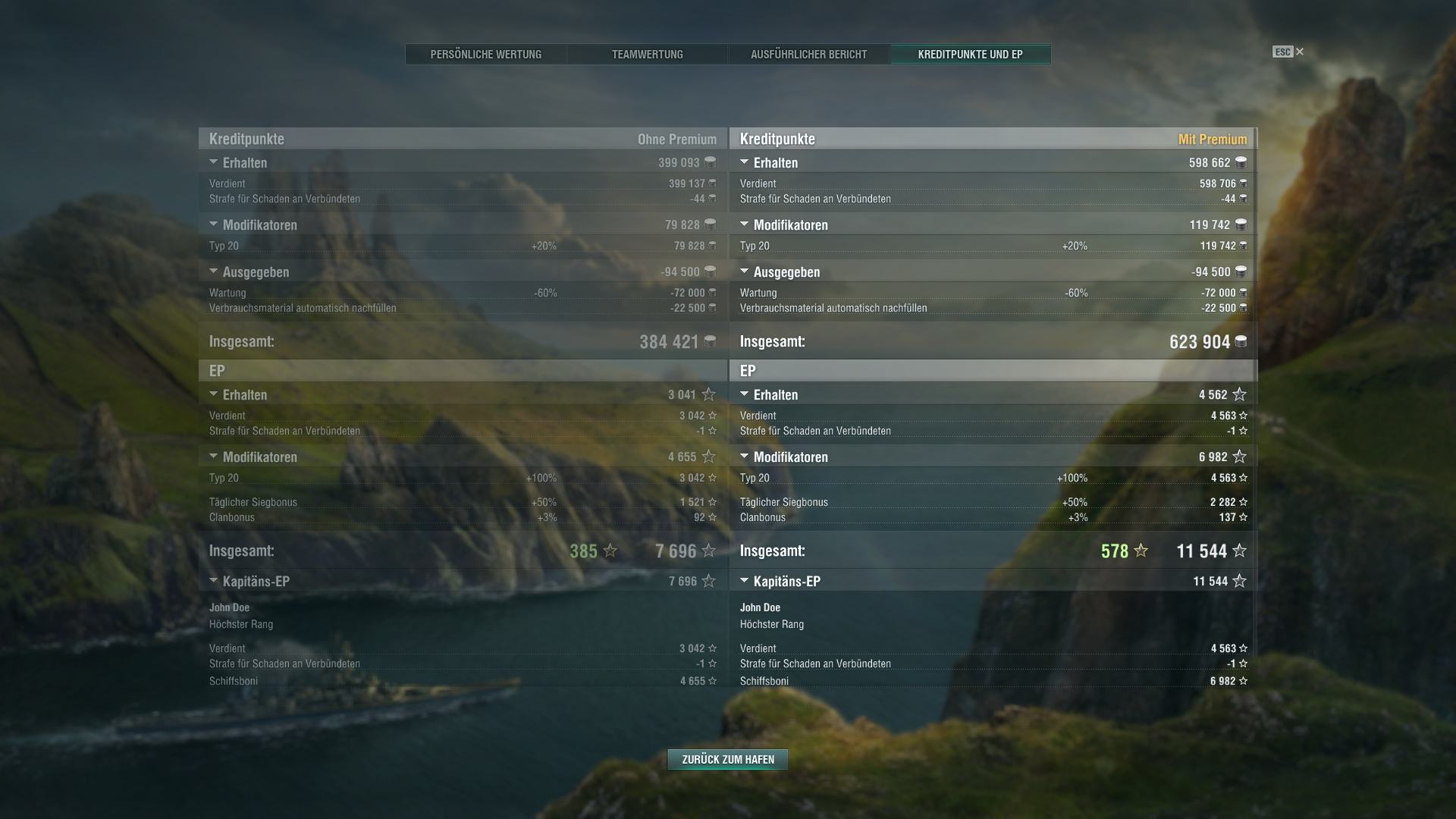Click 'Clanbonus' row label on right

point(763,517)
